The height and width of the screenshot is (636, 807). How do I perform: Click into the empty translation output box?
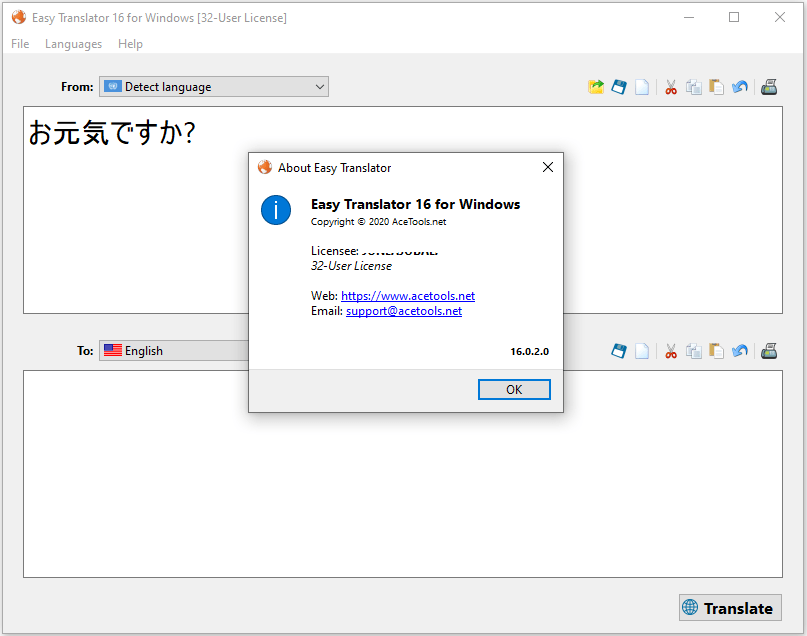tap(402, 474)
